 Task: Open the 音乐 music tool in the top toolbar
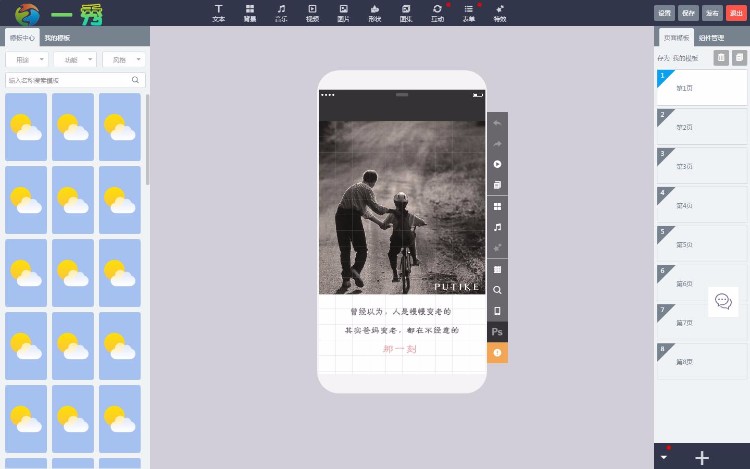tap(281, 13)
